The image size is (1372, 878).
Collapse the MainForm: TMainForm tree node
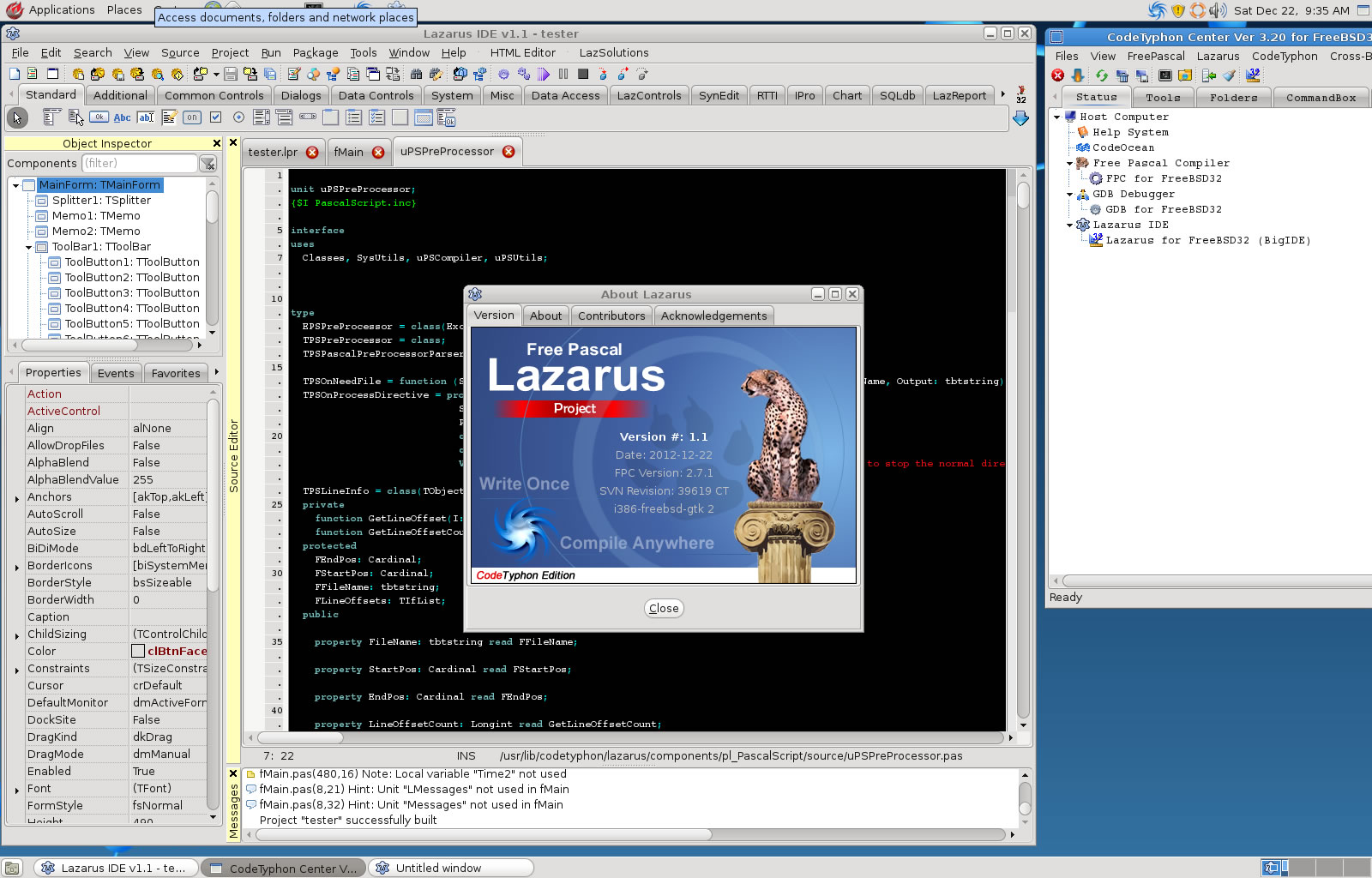click(x=15, y=185)
